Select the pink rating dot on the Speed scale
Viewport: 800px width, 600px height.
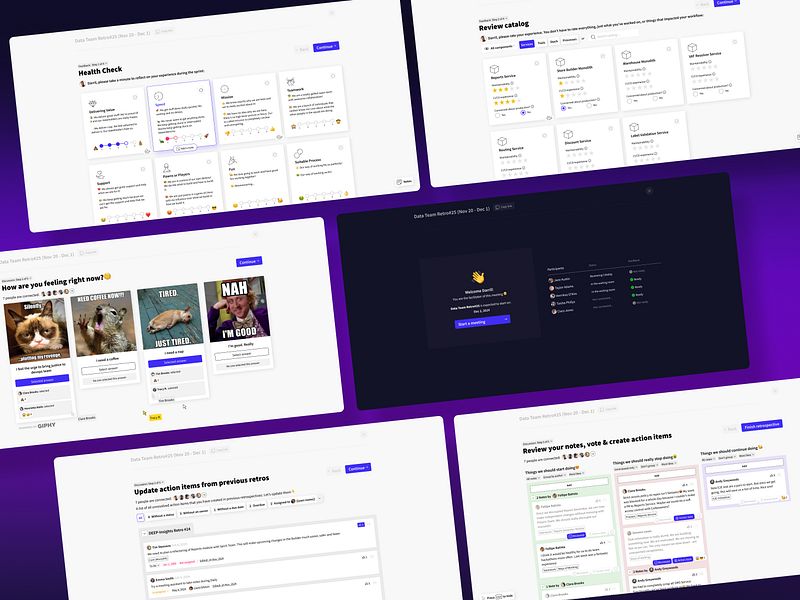168,138
